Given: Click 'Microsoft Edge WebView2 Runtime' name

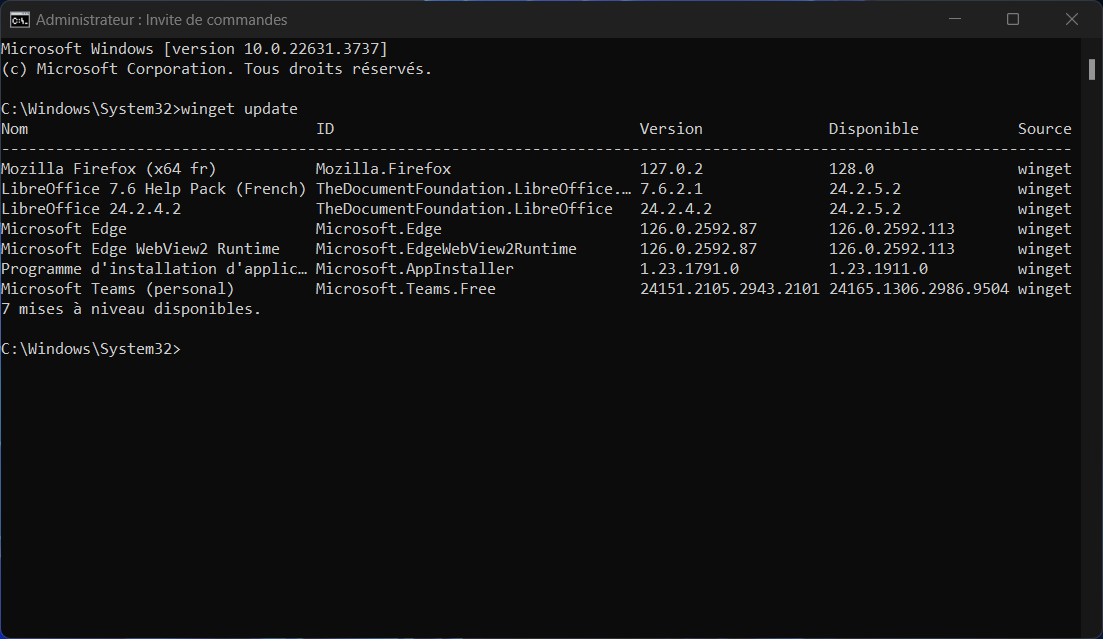Looking at the screenshot, I should (141, 248).
